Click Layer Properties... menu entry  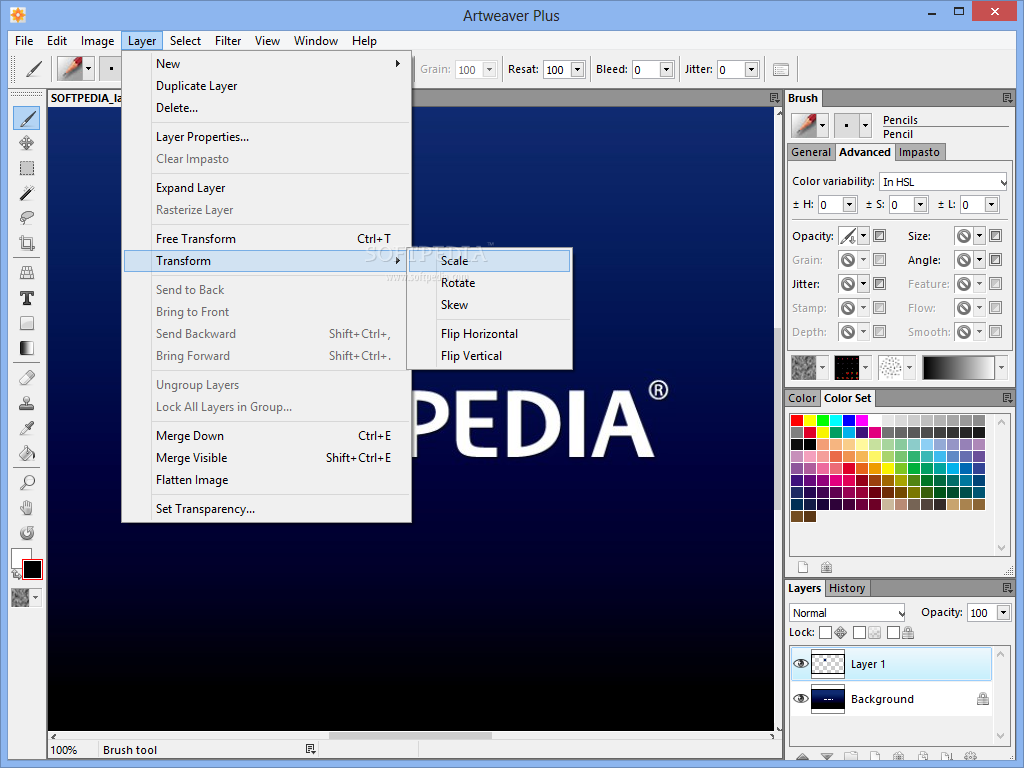267,136
